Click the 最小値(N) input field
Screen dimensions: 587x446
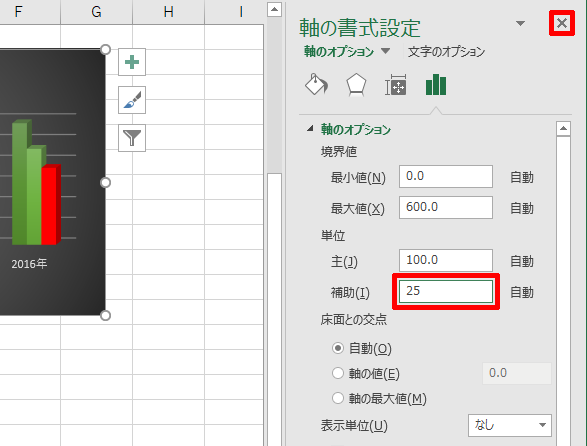446,176
